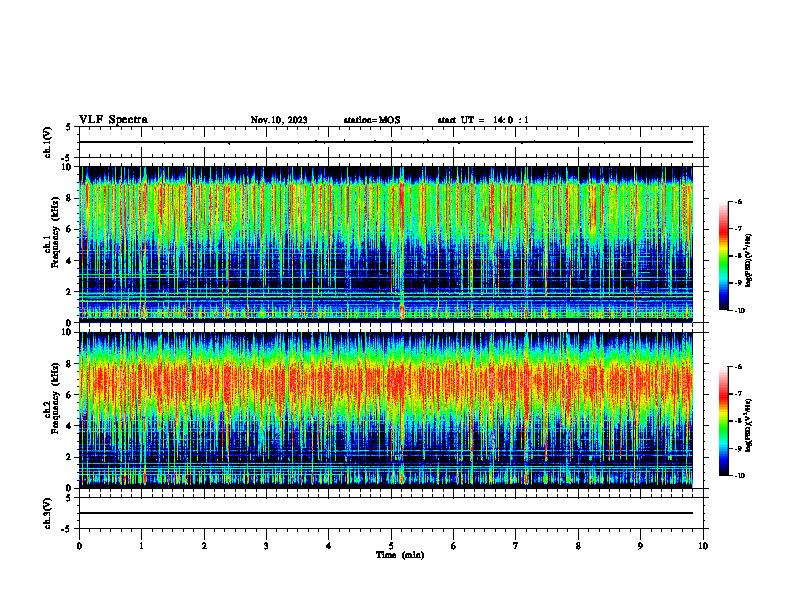
Task: Click the "10" tick label on the time axis
Action: coord(703,546)
